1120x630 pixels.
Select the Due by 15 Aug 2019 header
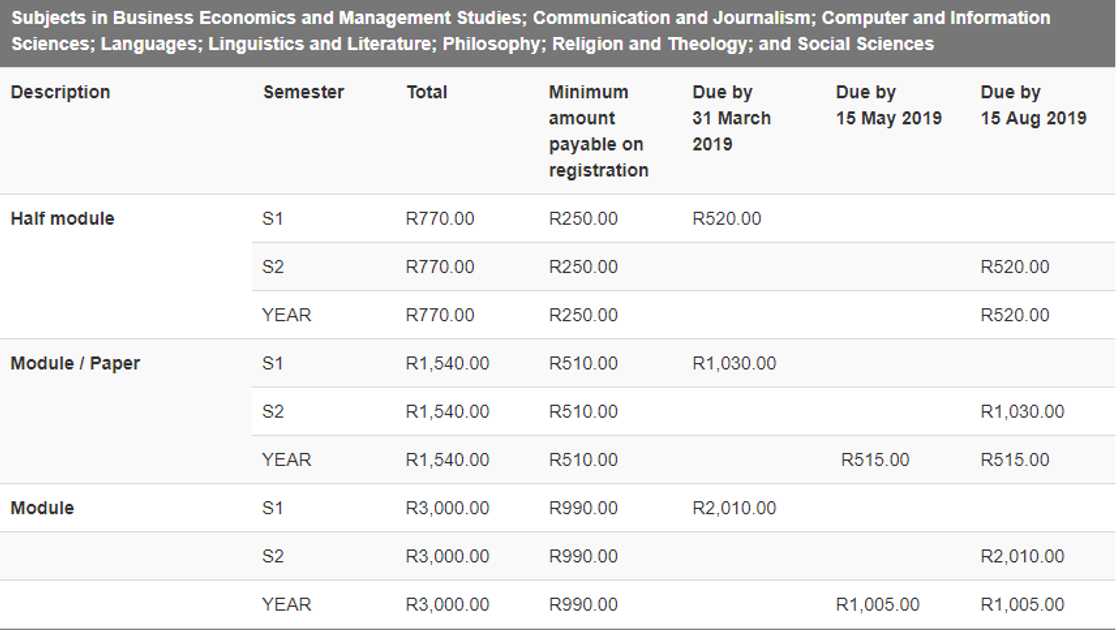click(1033, 105)
